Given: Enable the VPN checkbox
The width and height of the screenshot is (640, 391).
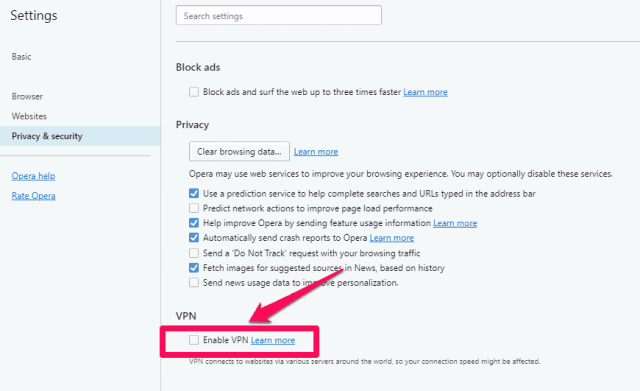Looking at the screenshot, I should pyautogui.click(x=194, y=340).
